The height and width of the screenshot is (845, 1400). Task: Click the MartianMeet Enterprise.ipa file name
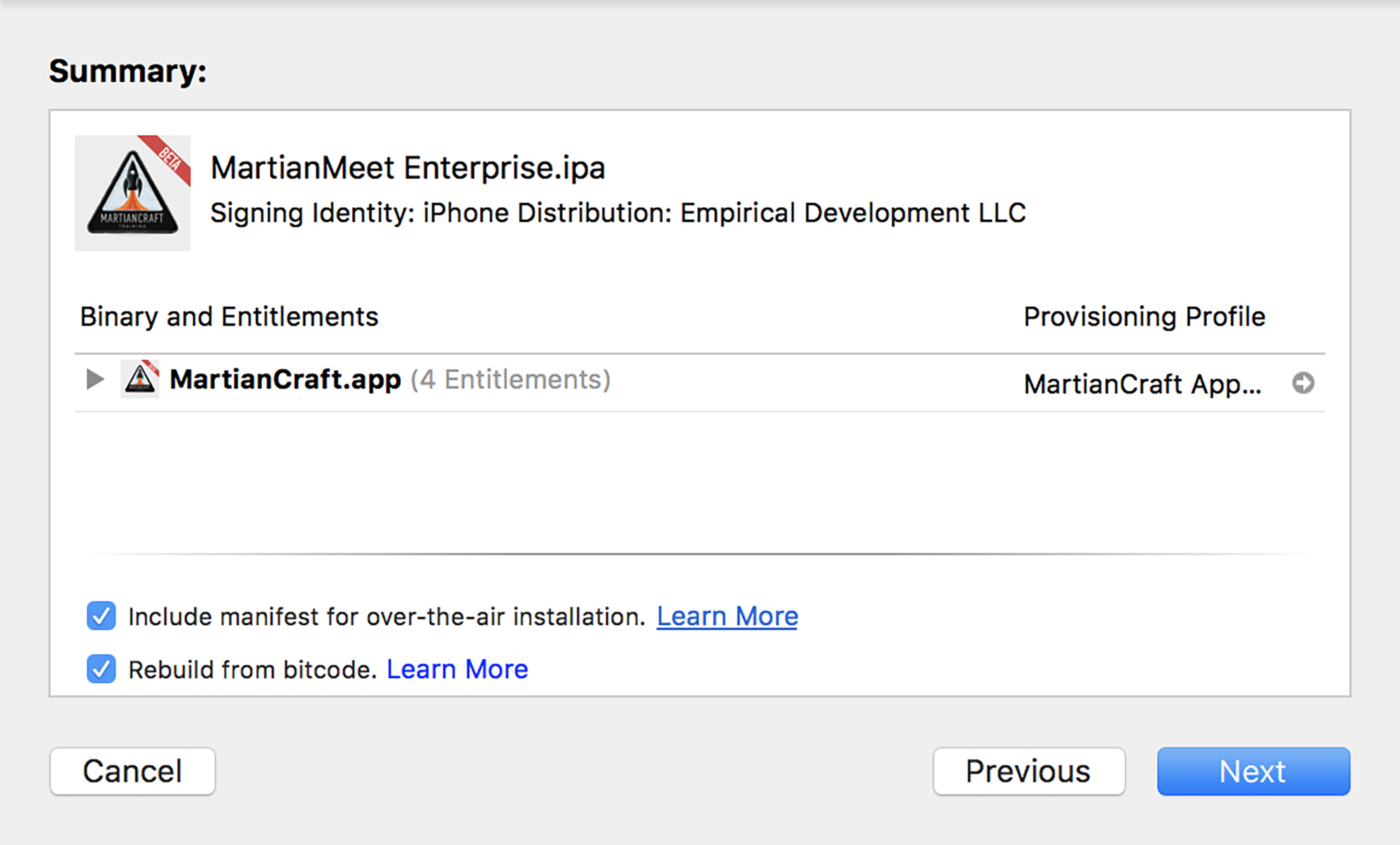pos(408,168)
